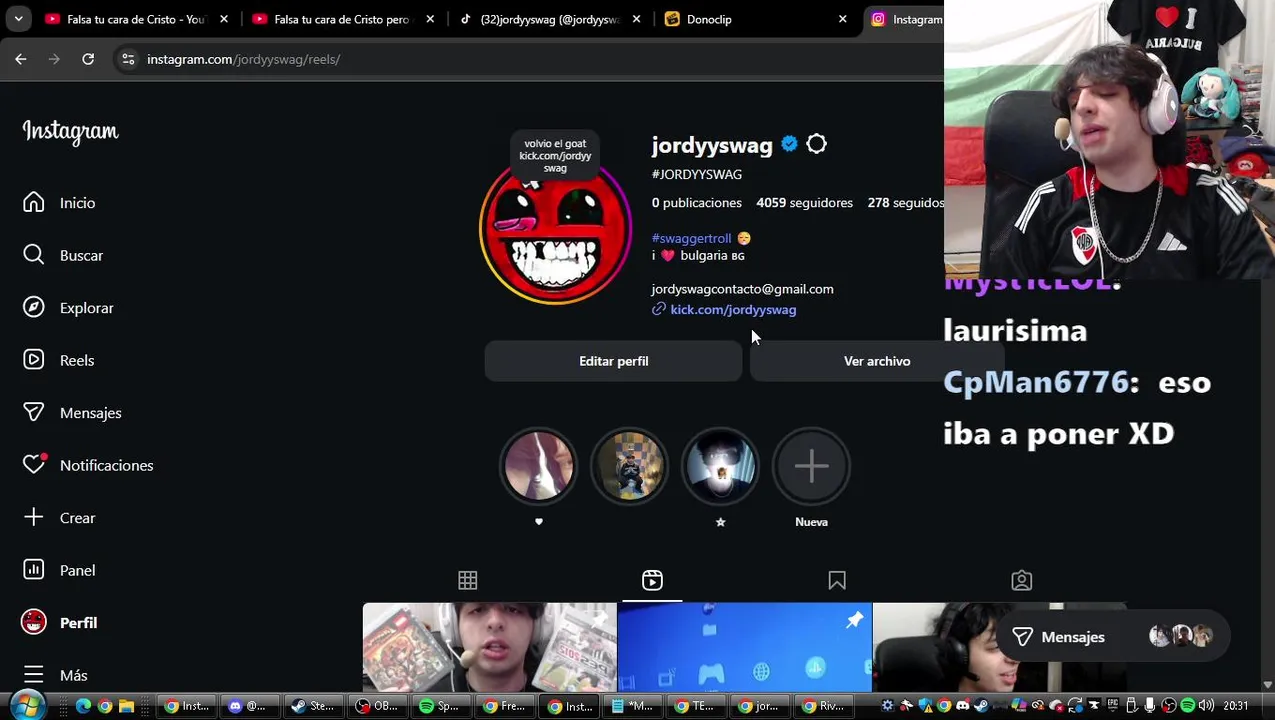Image resolution: width=1275 pixels, height=720 pixels.
Task: Reload the Instagram page
Action: [88, 59]
